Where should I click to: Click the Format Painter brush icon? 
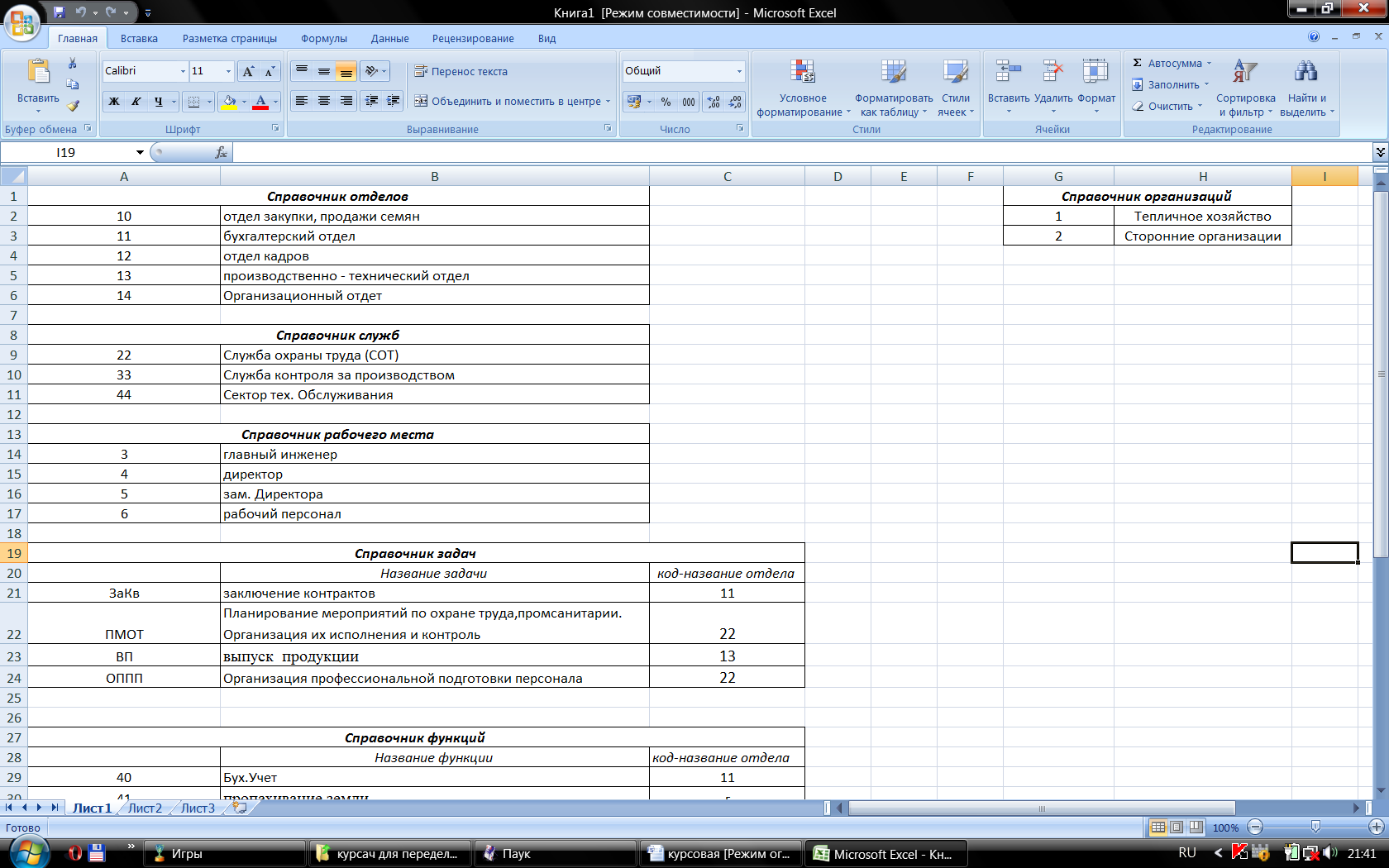[73, 106]
